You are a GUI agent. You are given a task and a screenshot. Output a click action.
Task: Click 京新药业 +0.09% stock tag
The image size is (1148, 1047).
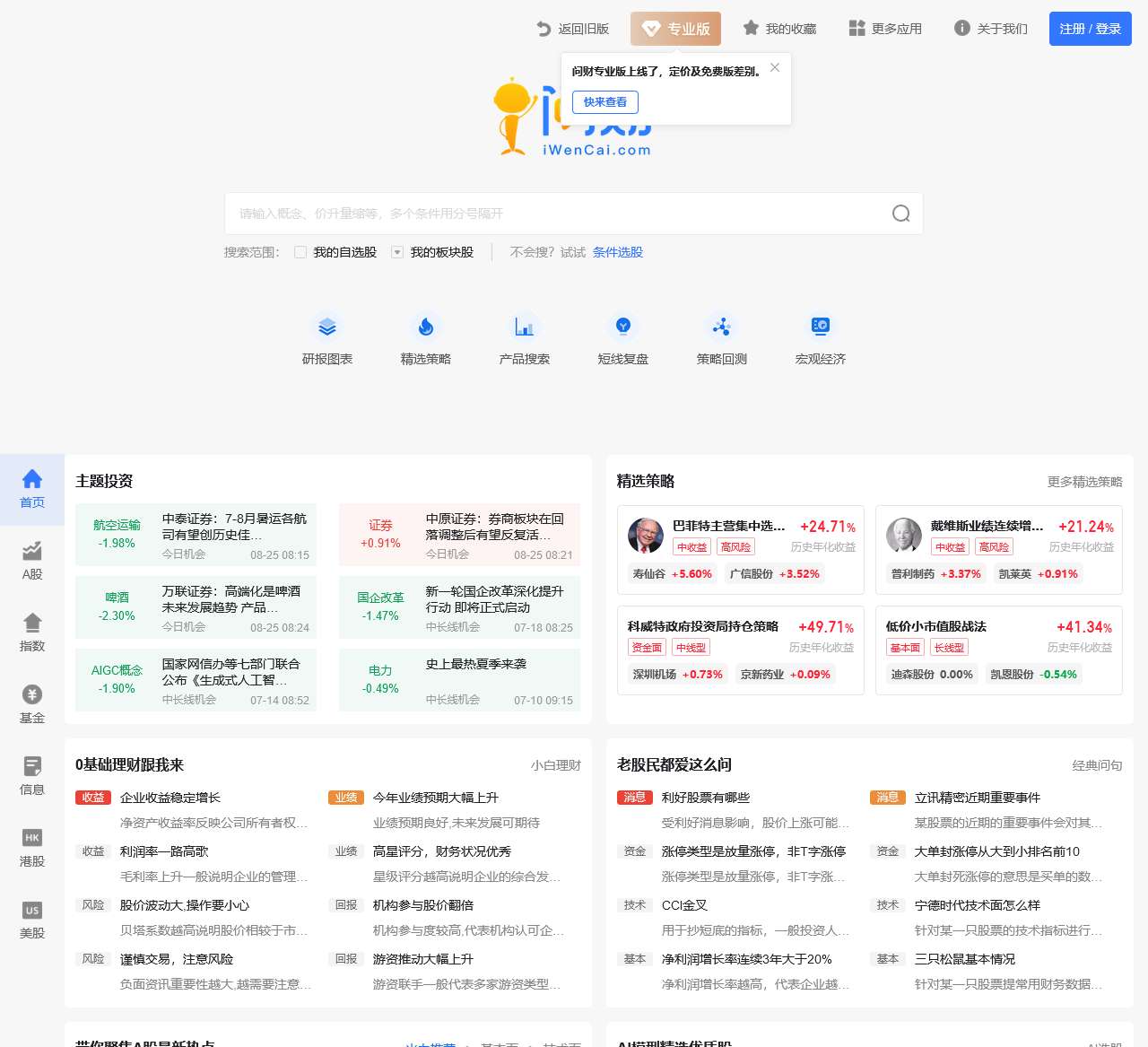click(x=786, y=675)
